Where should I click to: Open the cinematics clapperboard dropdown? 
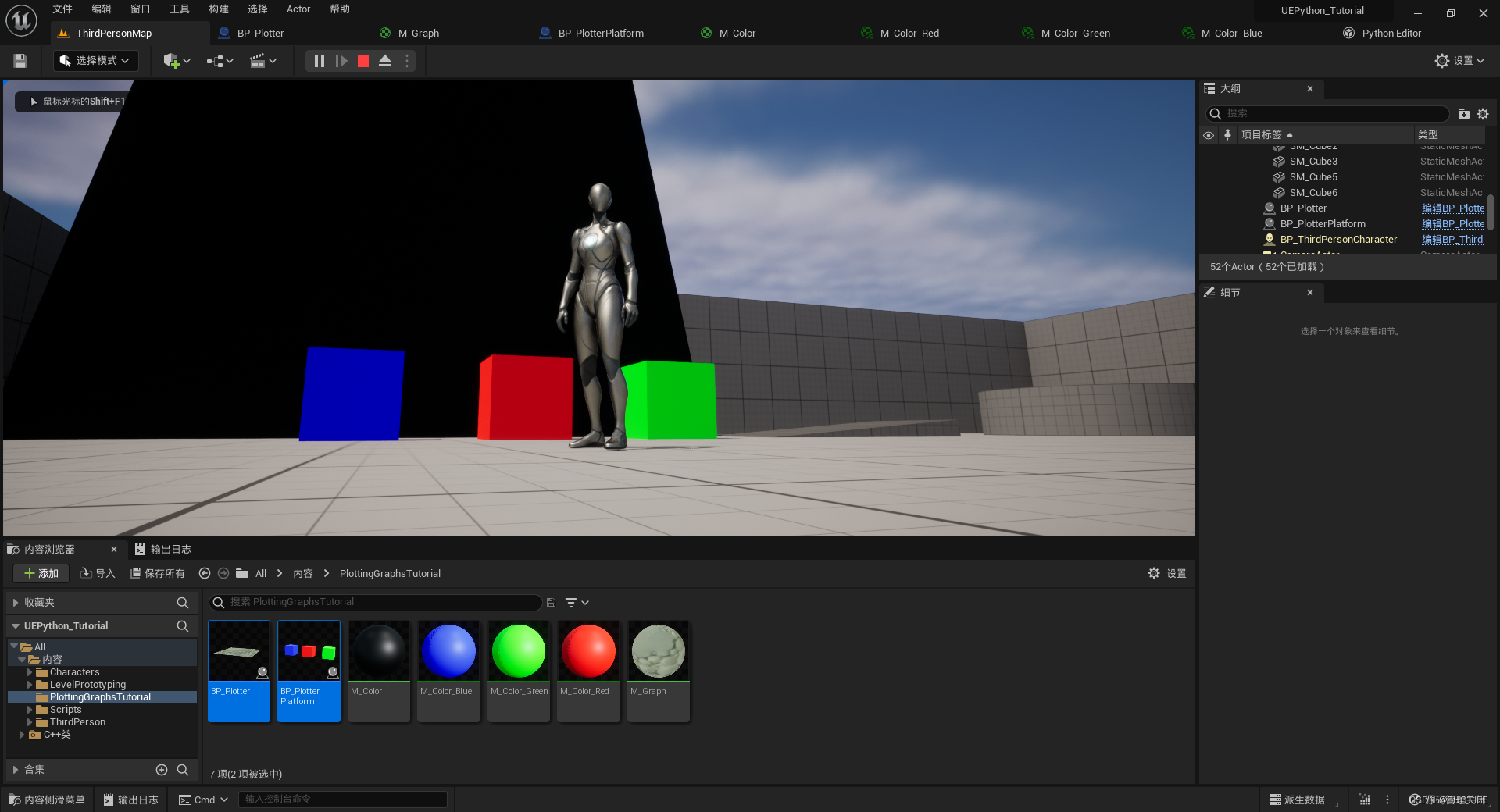click(x=263, y=61)
